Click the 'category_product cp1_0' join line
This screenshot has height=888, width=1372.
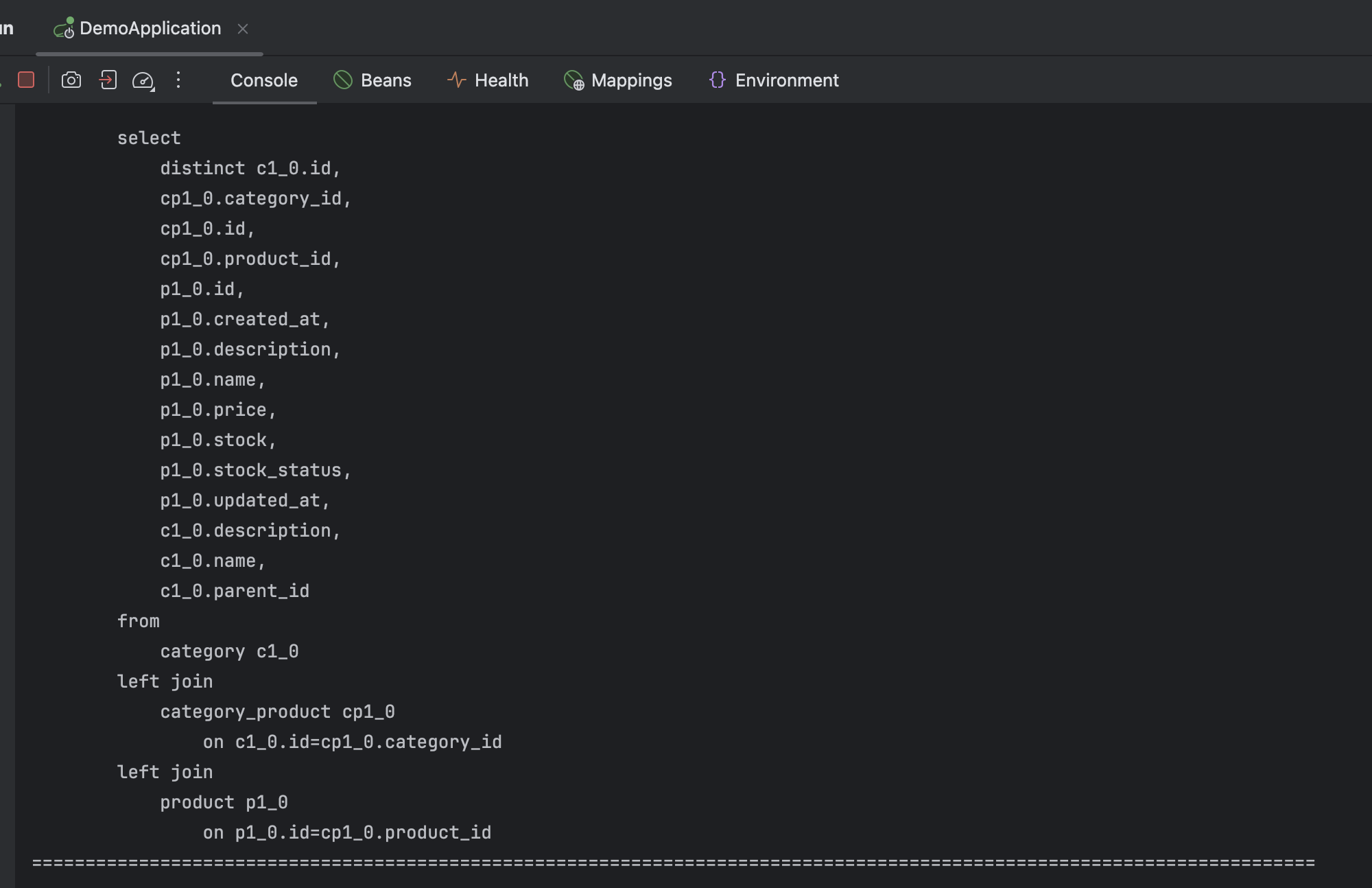click(277, 712)
